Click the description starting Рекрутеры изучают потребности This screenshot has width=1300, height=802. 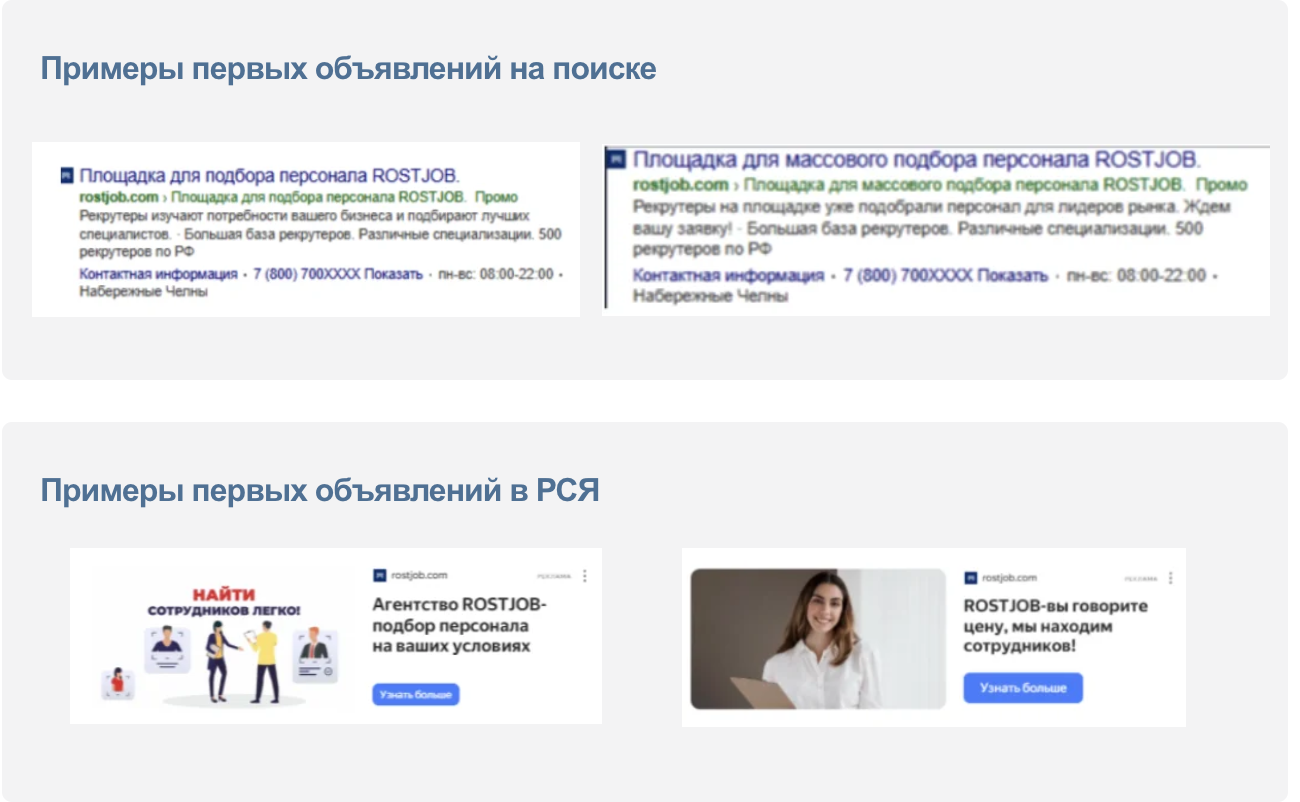pos(320,233)
